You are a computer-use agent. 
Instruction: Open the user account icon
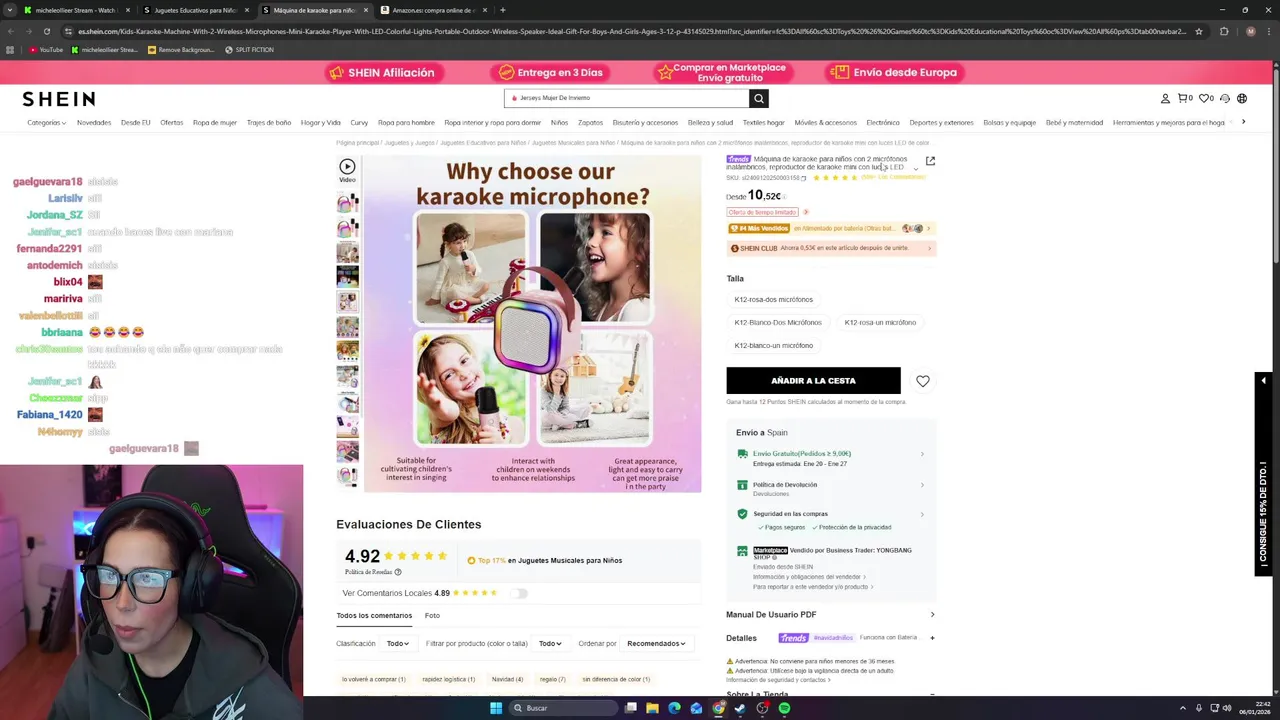point(1165,98)
